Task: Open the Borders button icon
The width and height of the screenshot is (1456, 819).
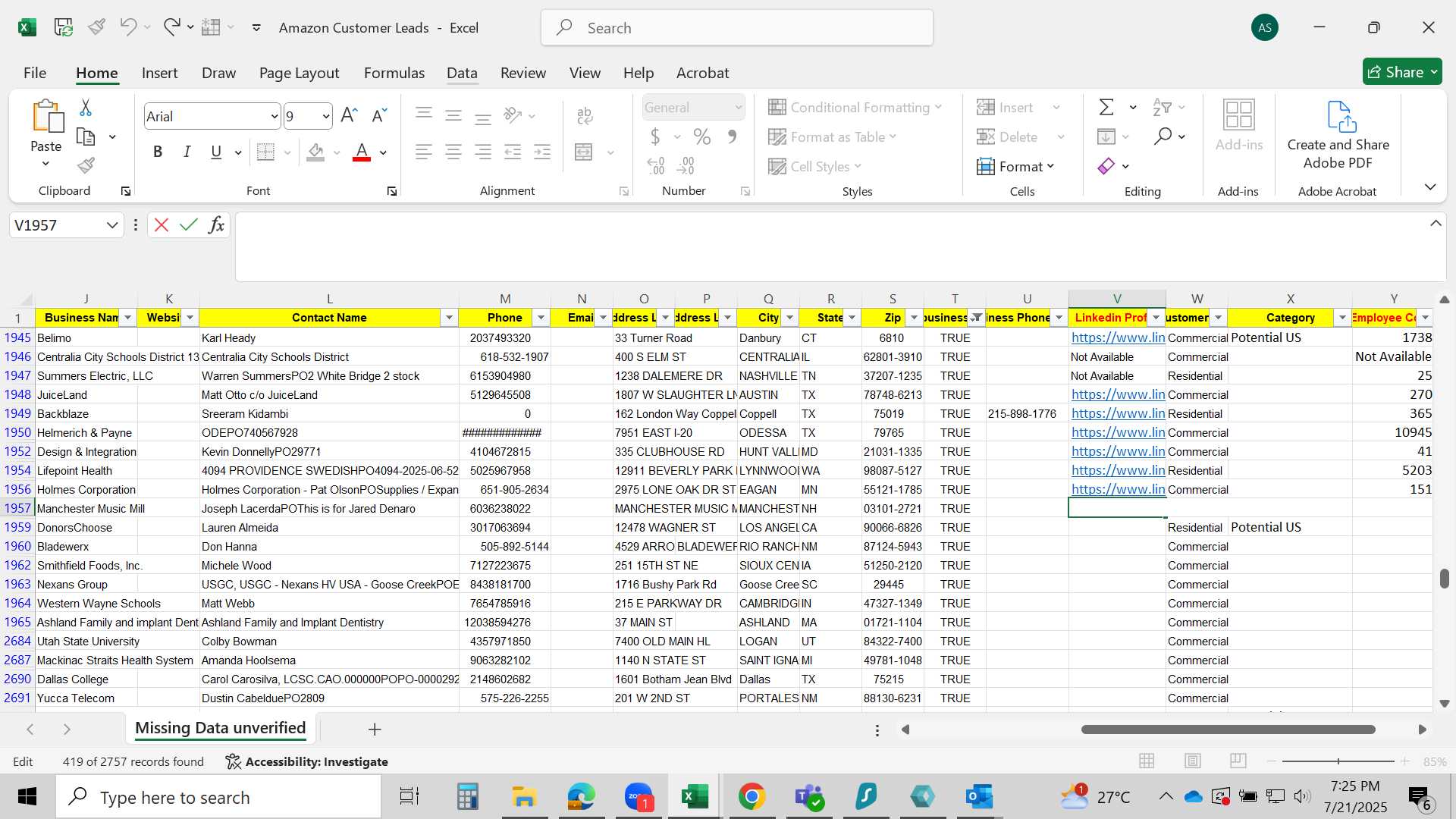Action: coord(265,152)
